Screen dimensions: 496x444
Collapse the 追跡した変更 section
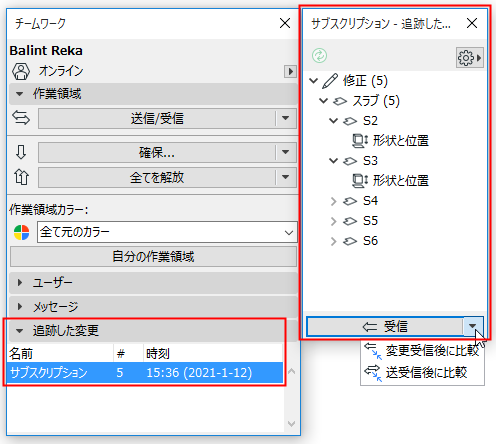point(20,331)
